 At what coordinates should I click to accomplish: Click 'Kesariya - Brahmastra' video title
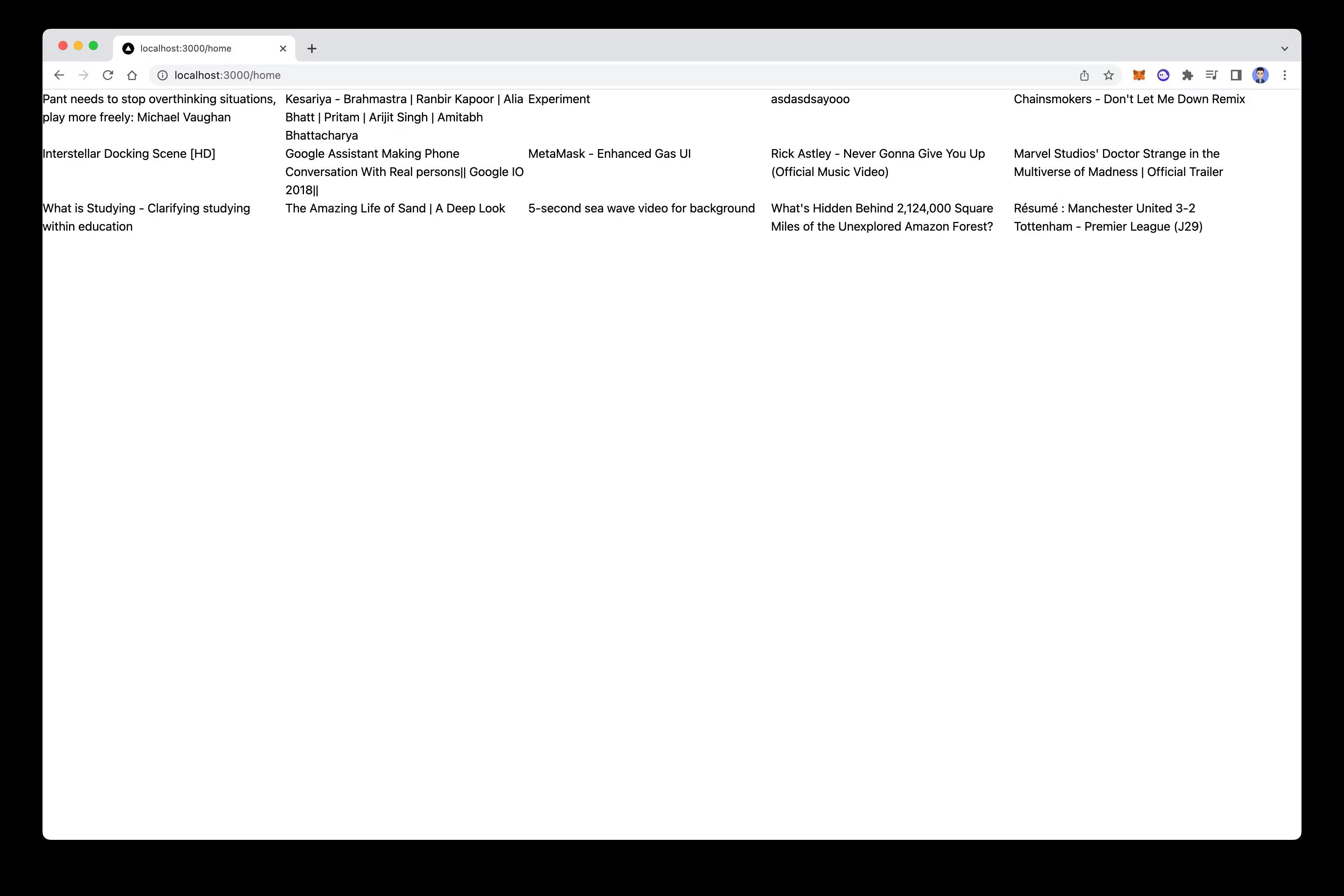click(404, 117)
